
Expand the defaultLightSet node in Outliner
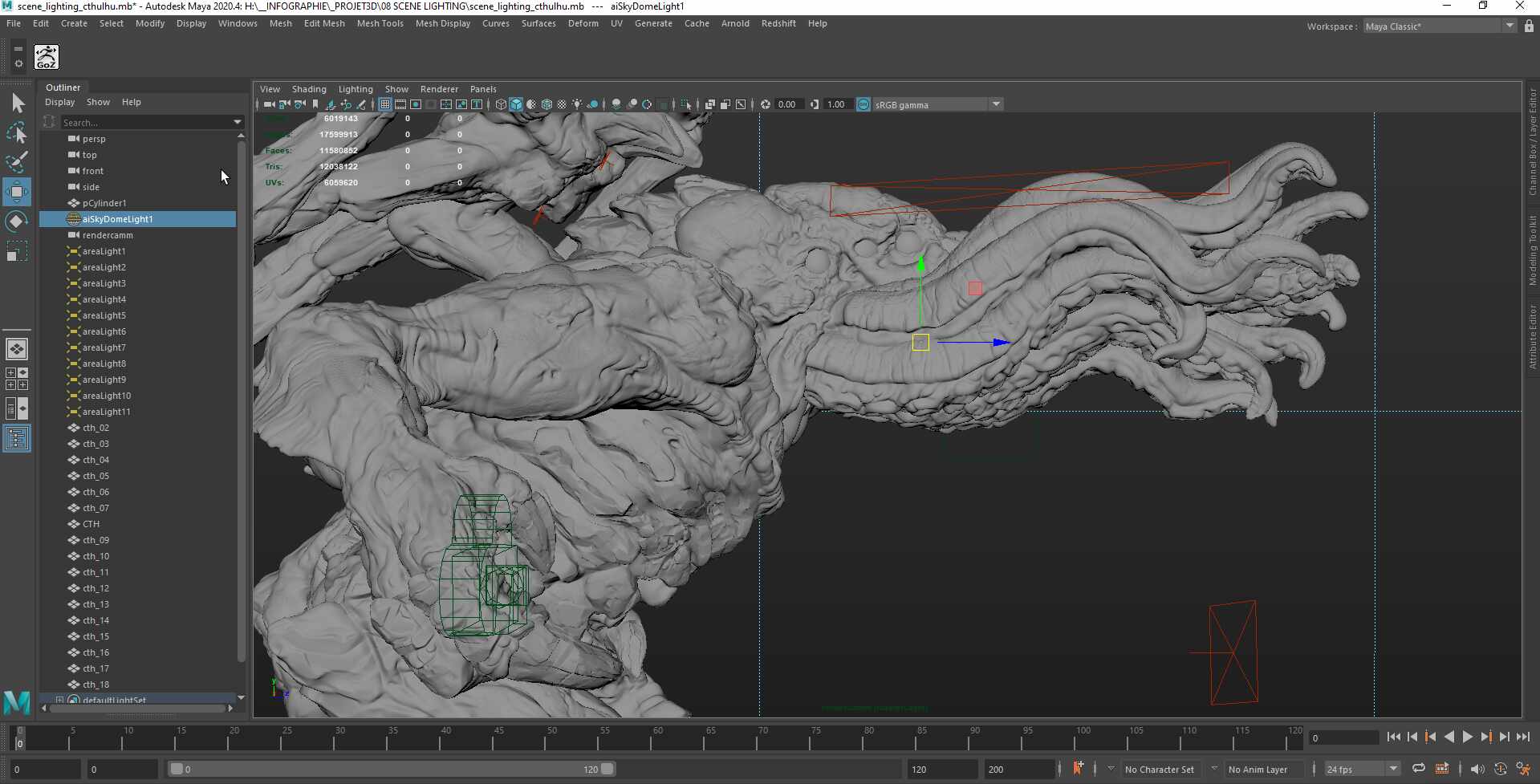point(59,700)
